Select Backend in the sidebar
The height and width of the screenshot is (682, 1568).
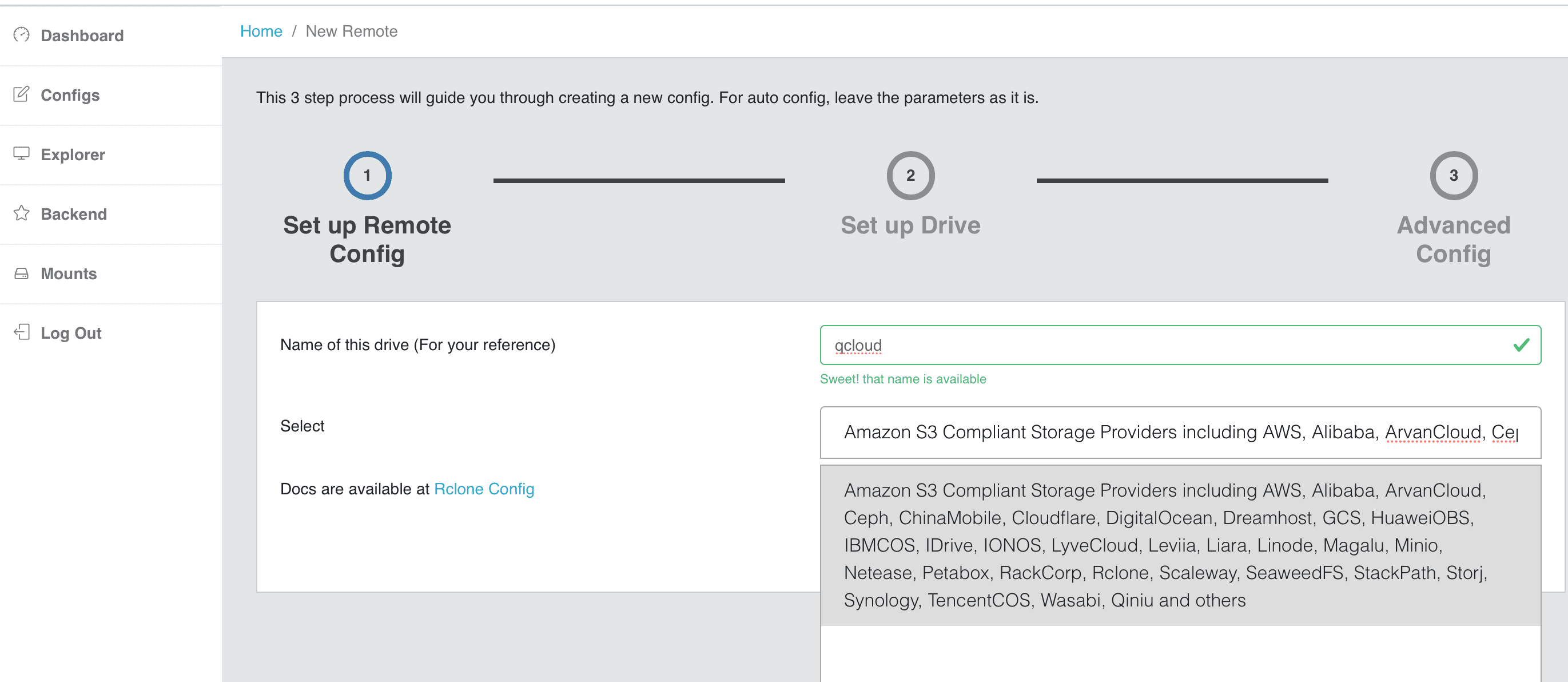point(111,215)
